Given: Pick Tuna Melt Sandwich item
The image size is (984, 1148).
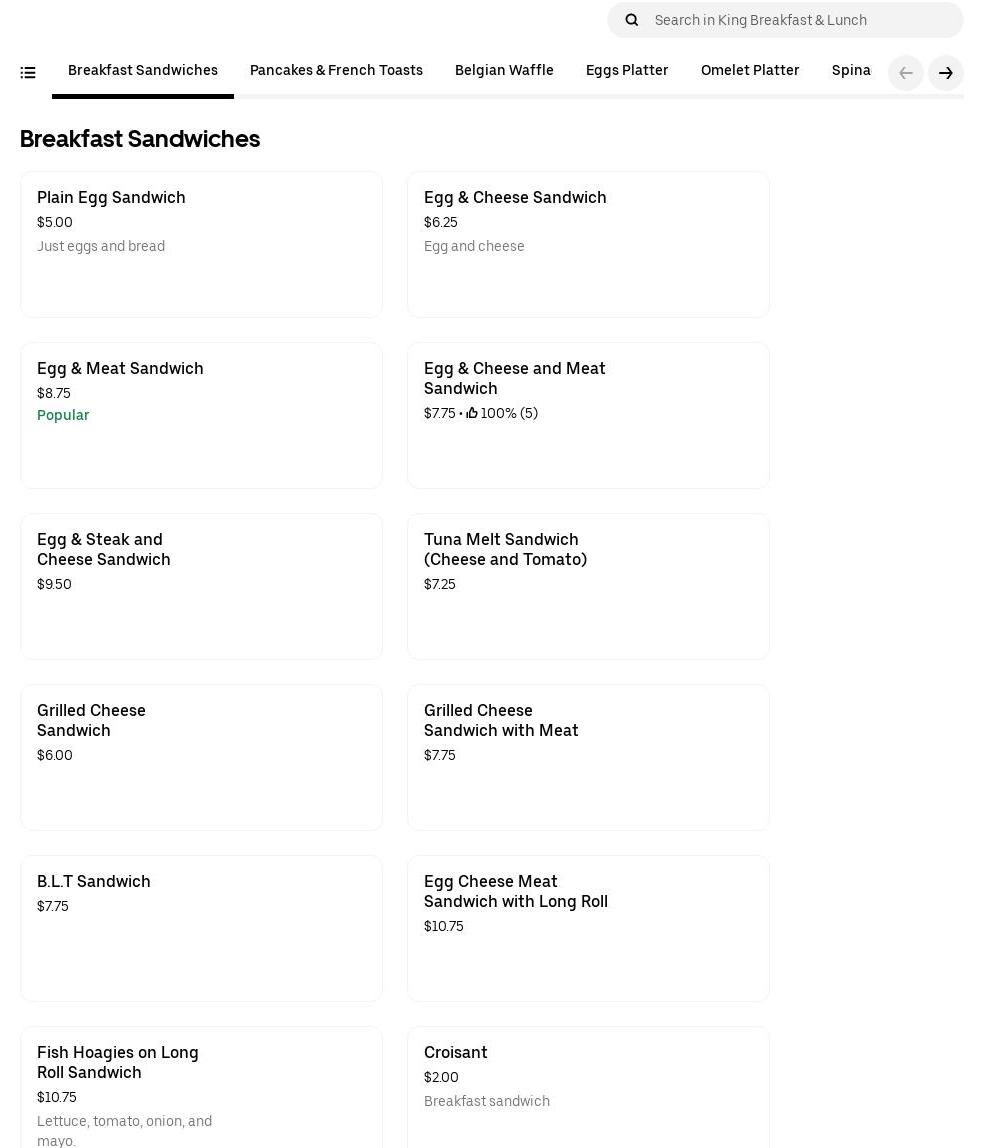Looking at the screenshot, I should (588, 586).
